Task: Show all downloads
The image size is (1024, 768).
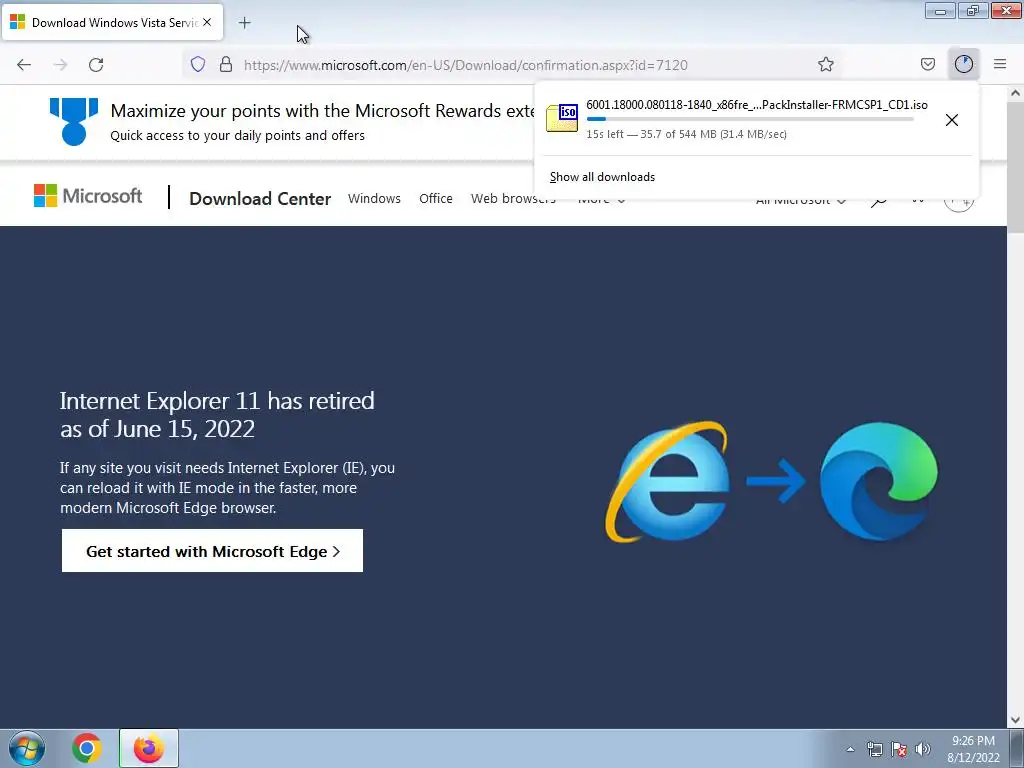Action: (602, 177)
